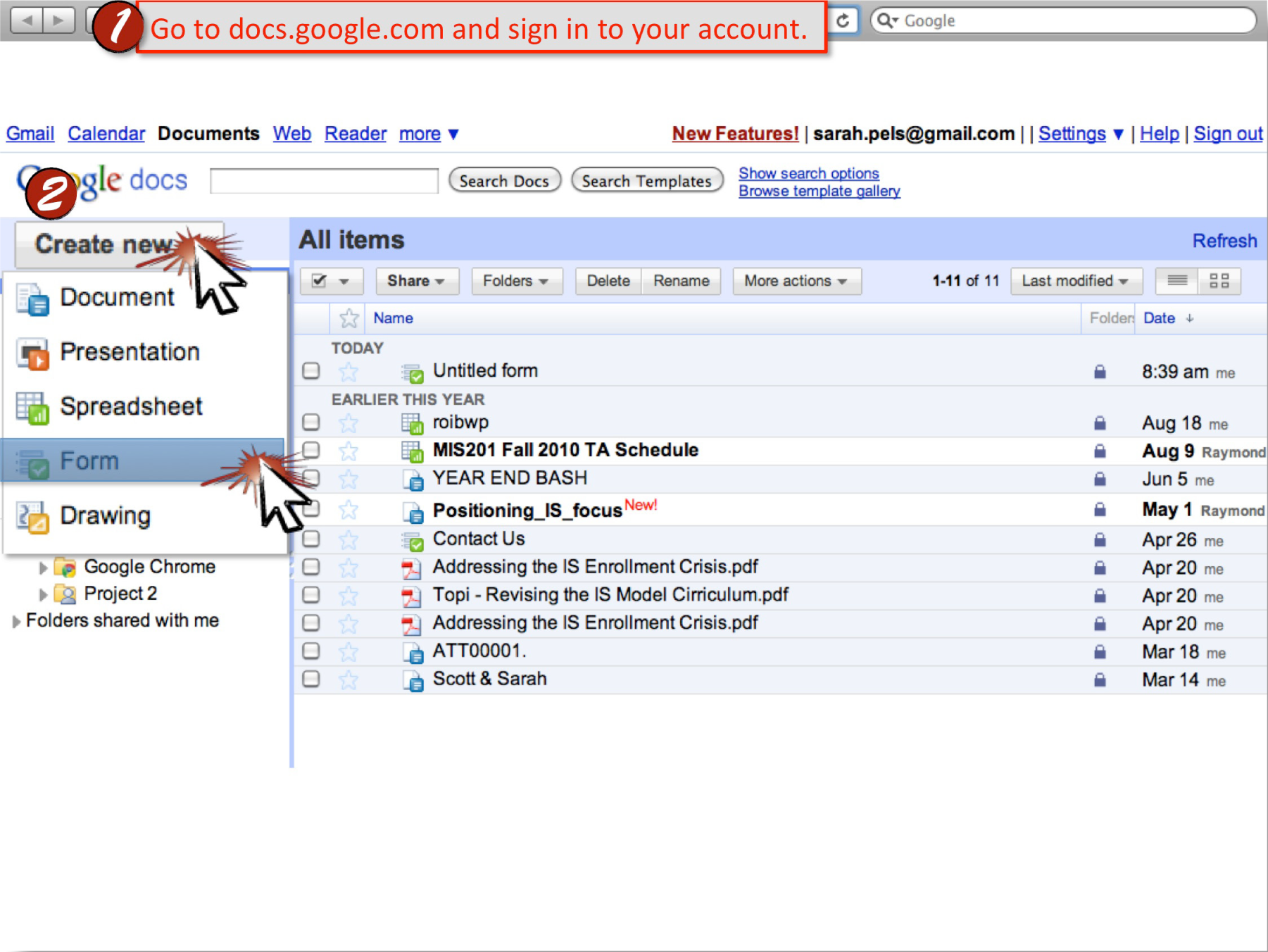Click the Drawing icon in Create new menu
This screenshot has height=952, width=1268.
click(32, 518)
